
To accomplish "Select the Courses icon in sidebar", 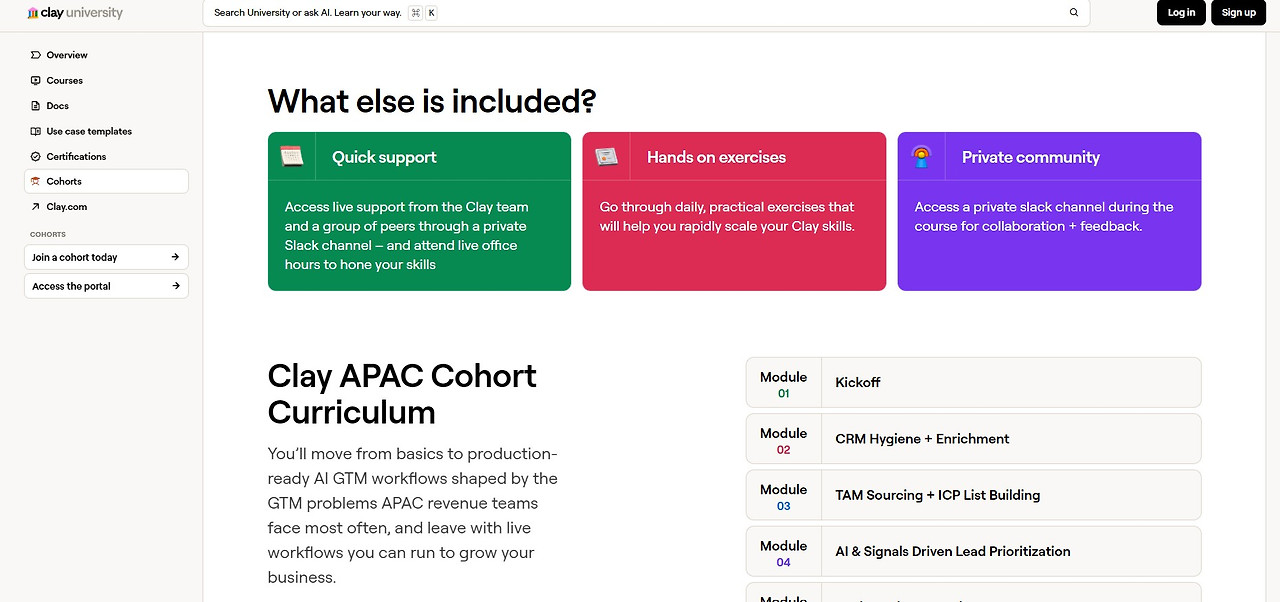I will [x=36, y=80].
